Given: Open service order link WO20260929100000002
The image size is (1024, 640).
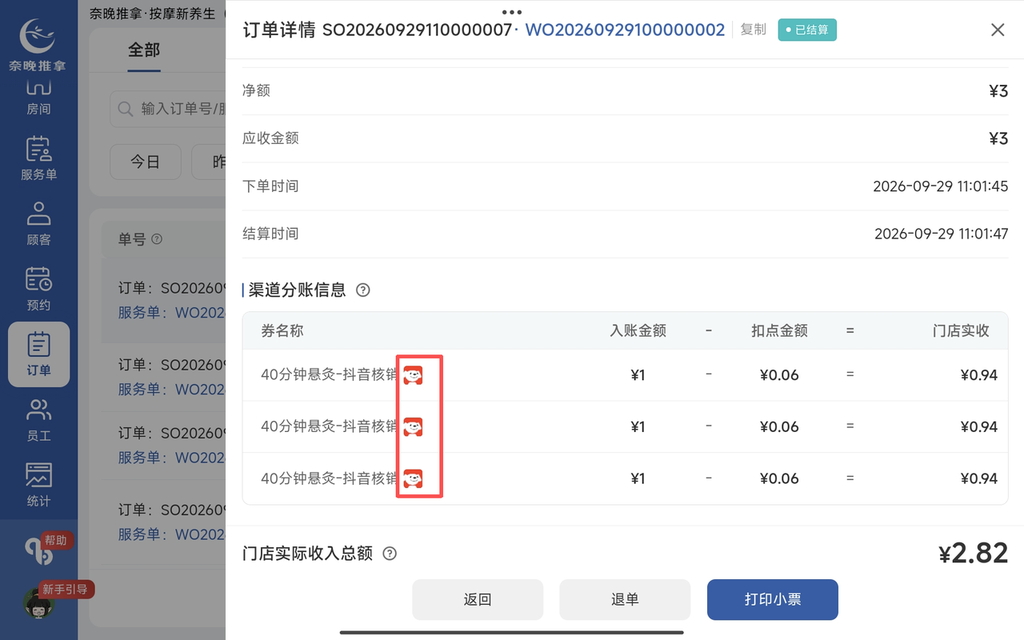Looking at the screenshot, I should point(625,30).
